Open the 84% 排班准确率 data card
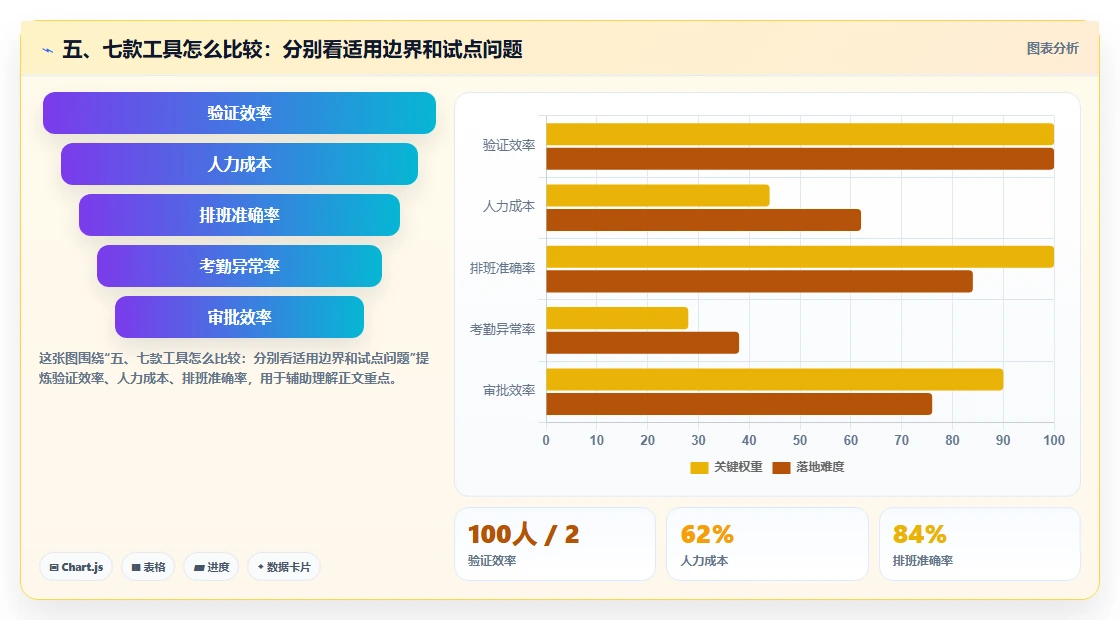Screen dimensions: 1120x620 [x=979, y=544]
